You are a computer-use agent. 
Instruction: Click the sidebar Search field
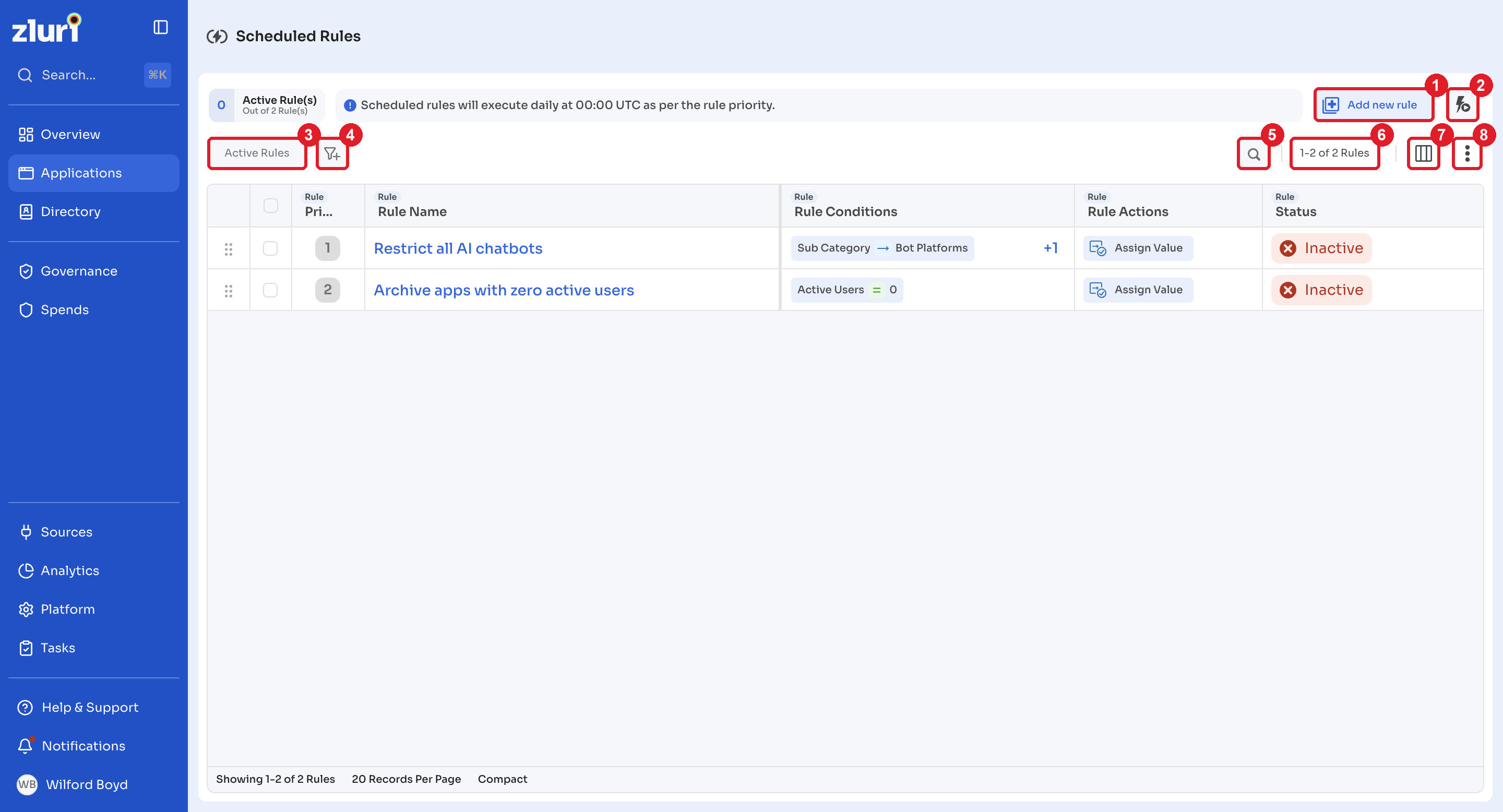[x=93, y=75]
